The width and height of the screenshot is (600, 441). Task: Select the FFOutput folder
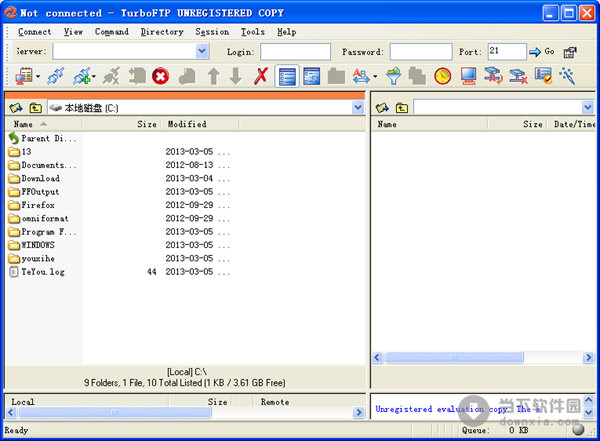(x=34, y=192)
